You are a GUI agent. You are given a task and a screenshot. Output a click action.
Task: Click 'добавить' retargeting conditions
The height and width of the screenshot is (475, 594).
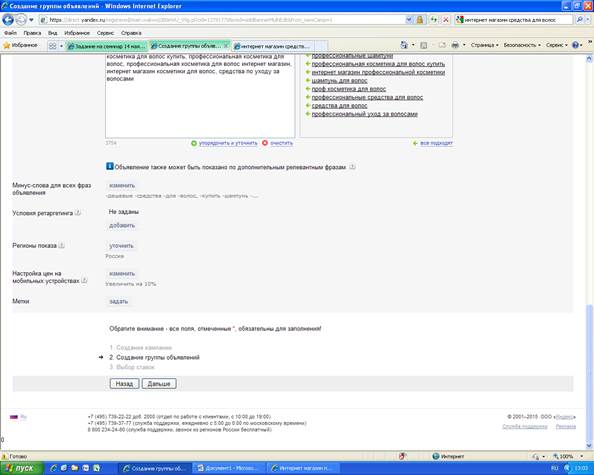[x=122, y=225]
